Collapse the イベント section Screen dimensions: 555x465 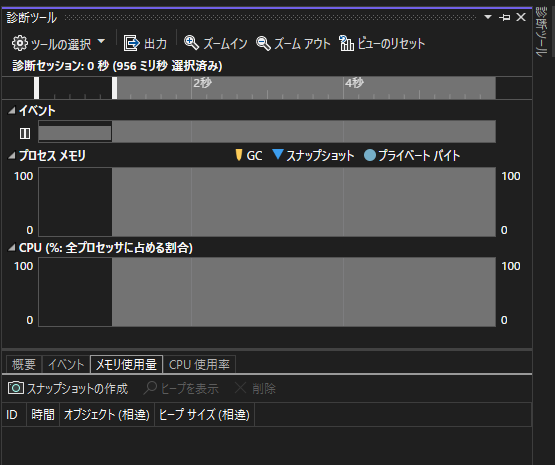12,111
